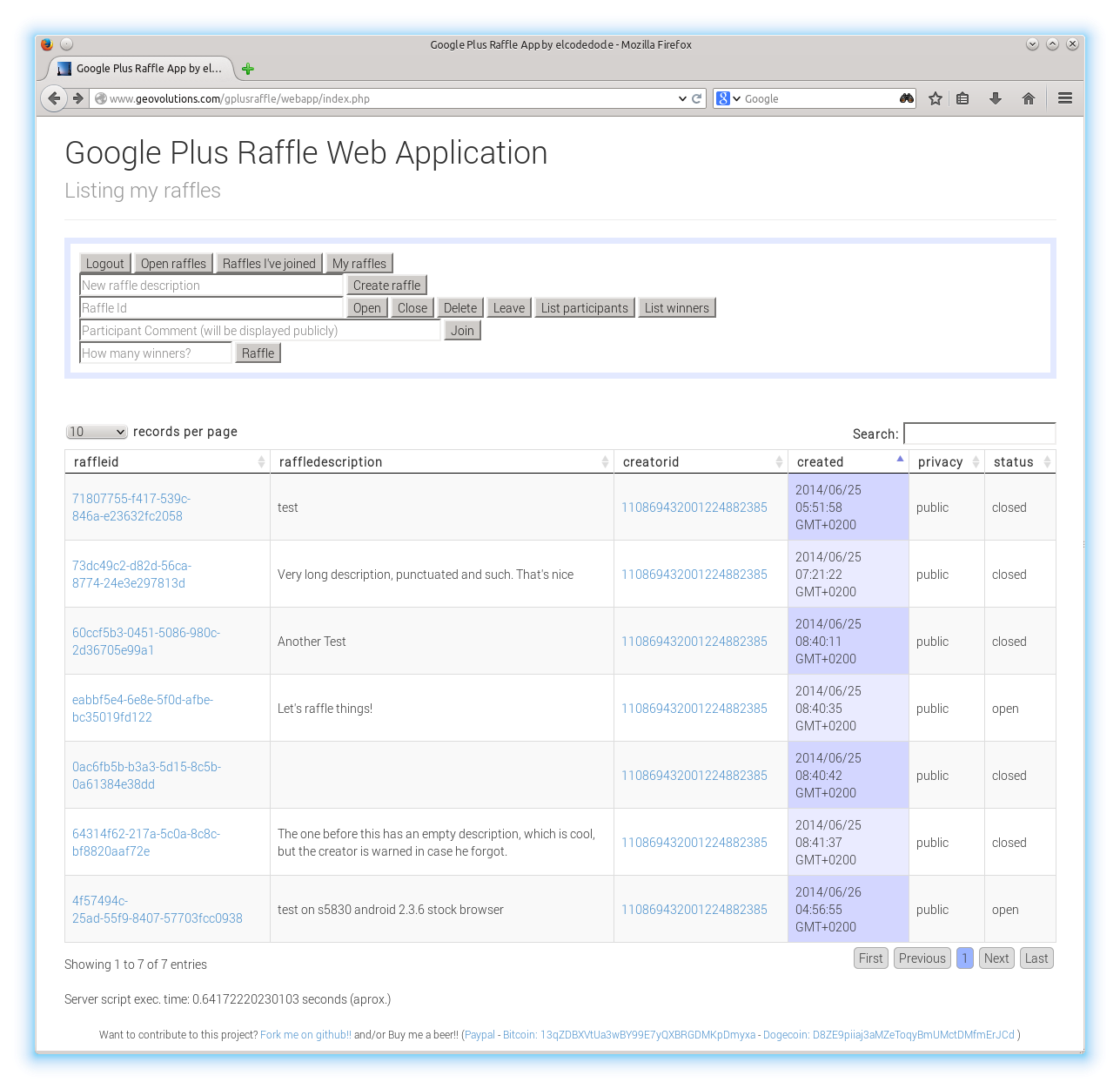Bookmark this page with the star icon

point(936,98)
